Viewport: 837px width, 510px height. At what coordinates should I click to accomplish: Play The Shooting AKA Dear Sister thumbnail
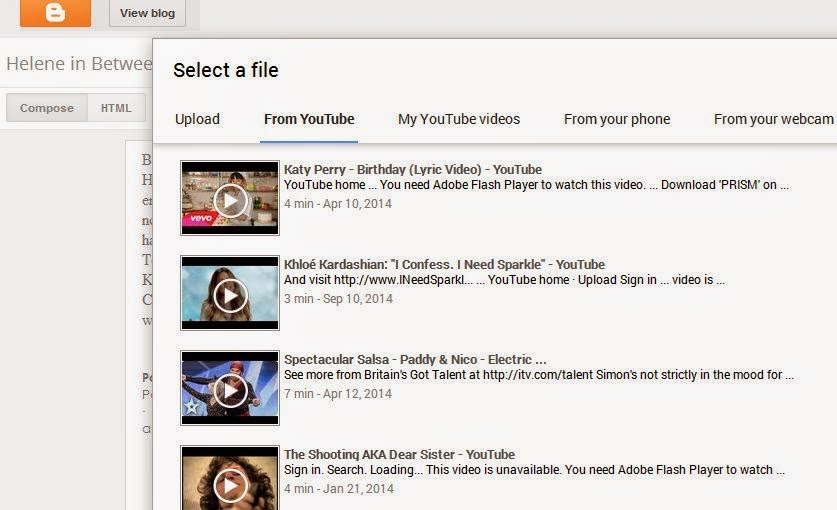[230, 478]
